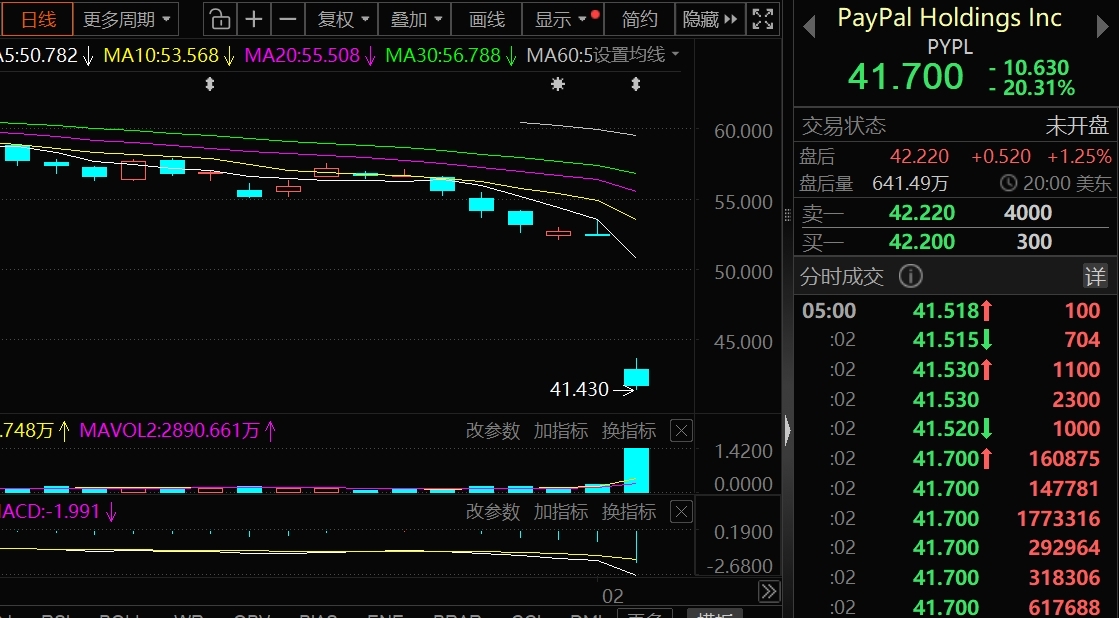Go to previous stock with left arrow
1119x618 pixels.
(x=809, y=27)
